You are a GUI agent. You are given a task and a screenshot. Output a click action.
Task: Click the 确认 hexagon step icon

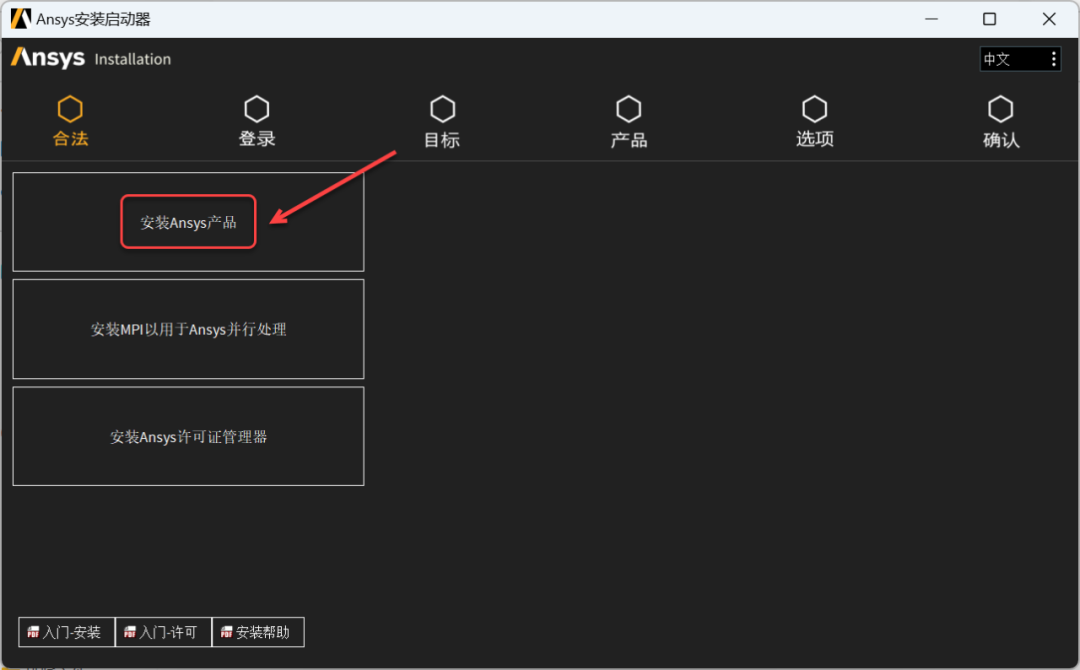[x=1000, y=109]
